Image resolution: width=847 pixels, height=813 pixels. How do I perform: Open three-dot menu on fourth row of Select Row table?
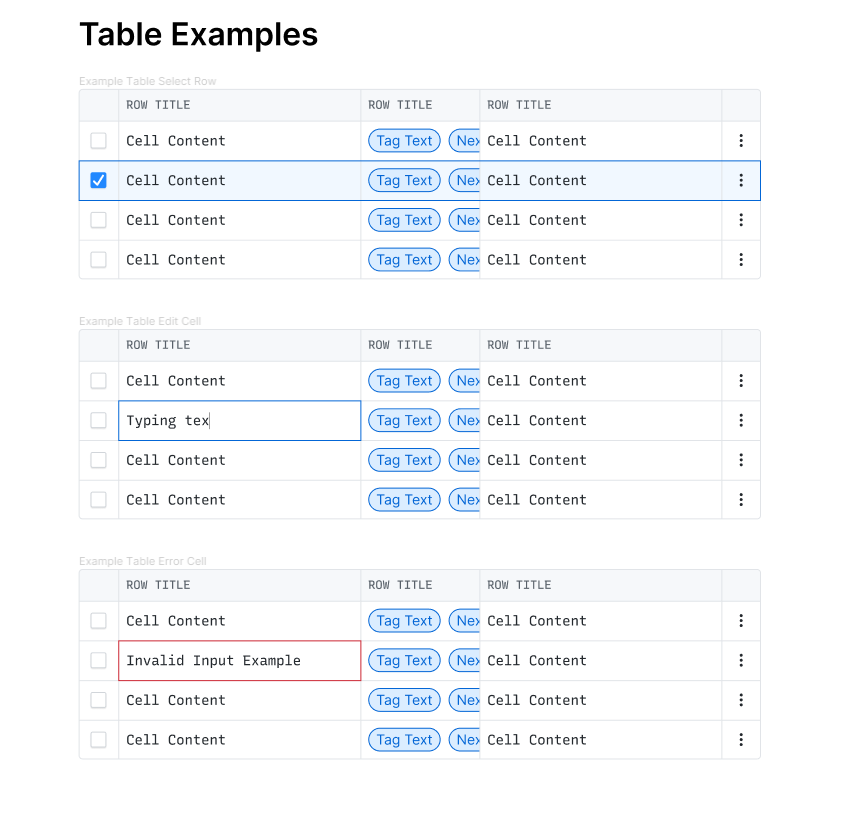(x=741, y=259)
